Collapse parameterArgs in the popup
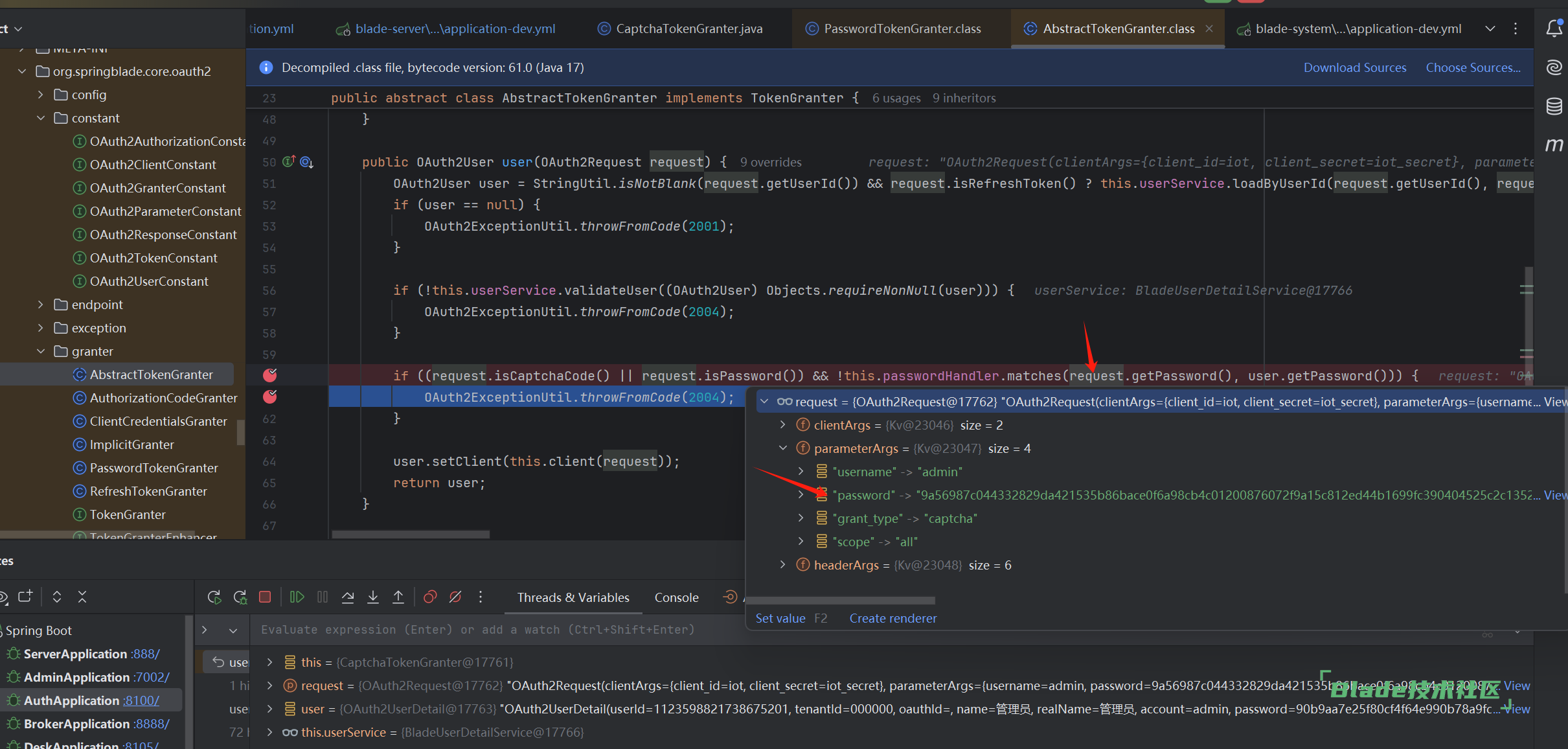The height and width of the screenshot is (749, 1568). 782,448
